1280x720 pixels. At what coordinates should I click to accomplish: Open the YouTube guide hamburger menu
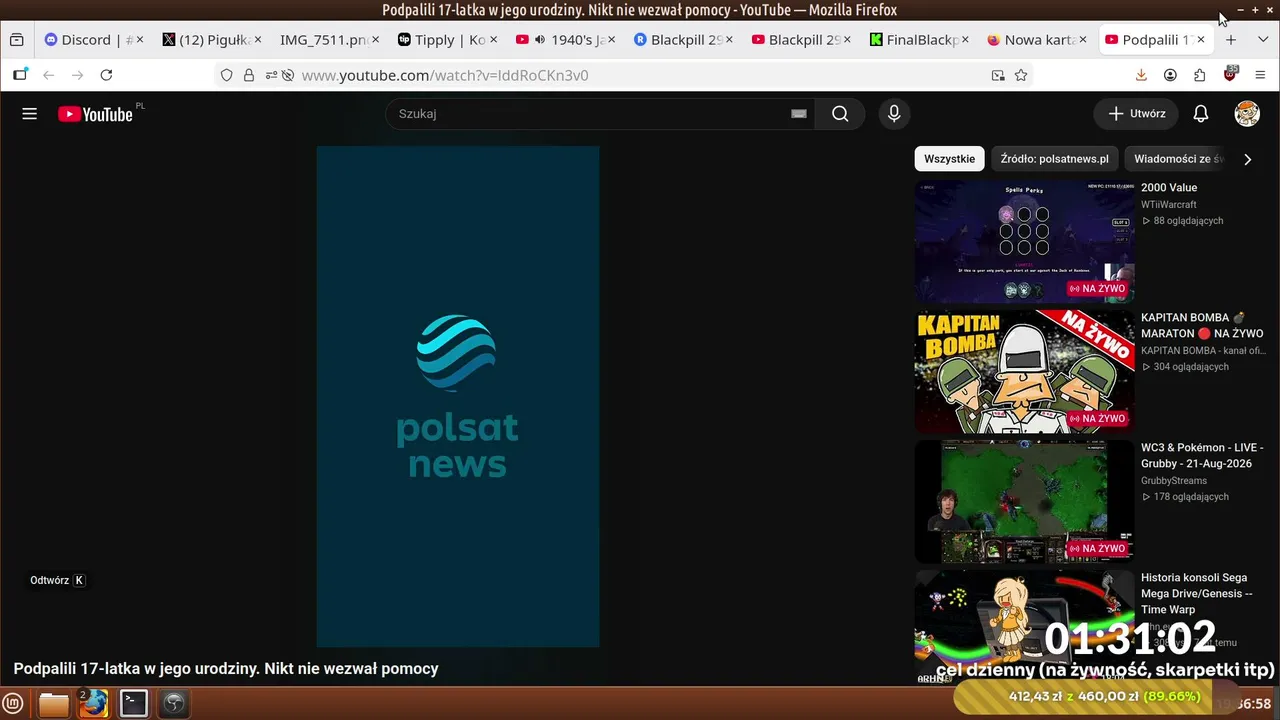tap(29, 114)
